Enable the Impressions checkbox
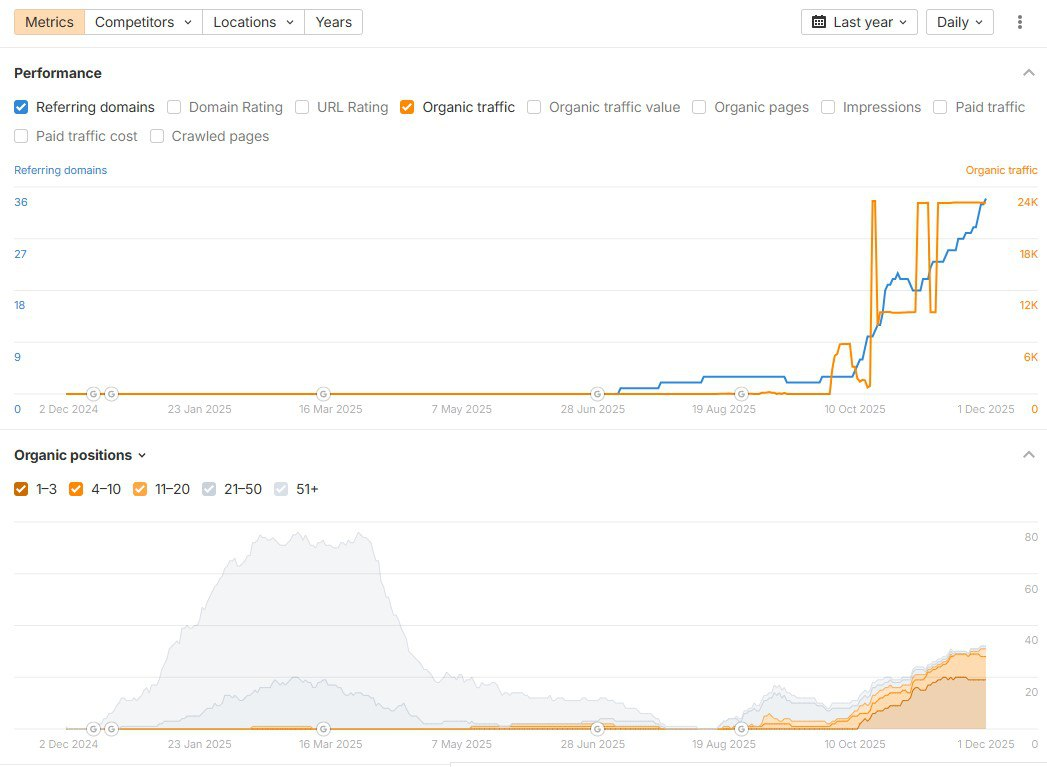Screen dimensions: 1047x767 click(x=828, y=107)
